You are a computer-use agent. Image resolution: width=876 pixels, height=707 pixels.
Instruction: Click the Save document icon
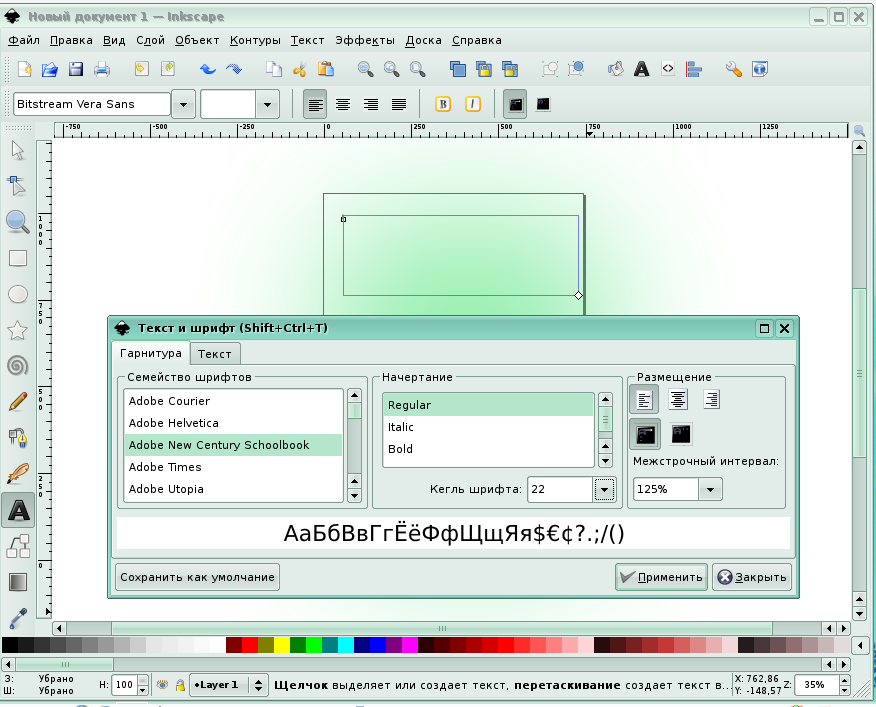pos(75,69)
